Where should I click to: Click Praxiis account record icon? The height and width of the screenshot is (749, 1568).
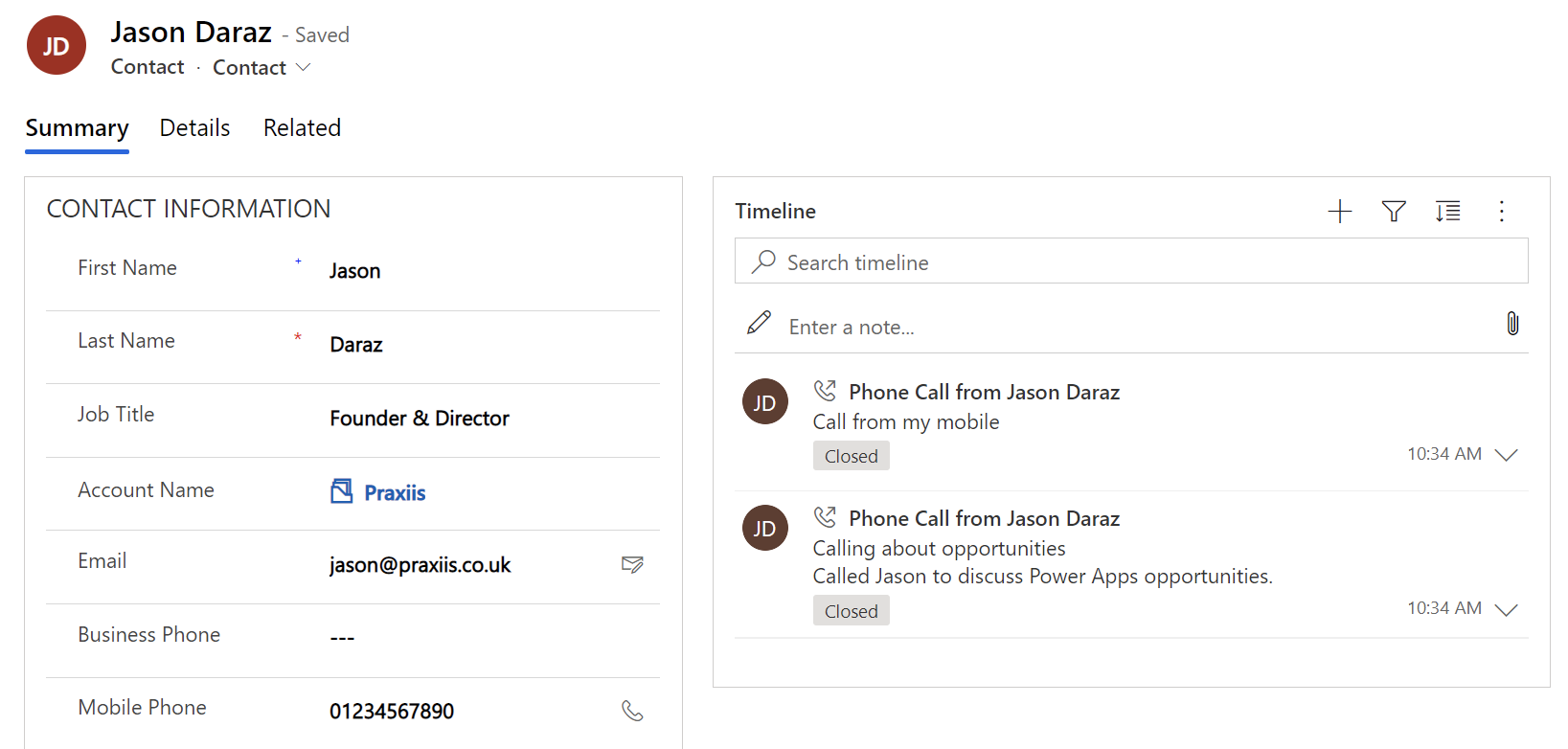click(x=341, y=491)
